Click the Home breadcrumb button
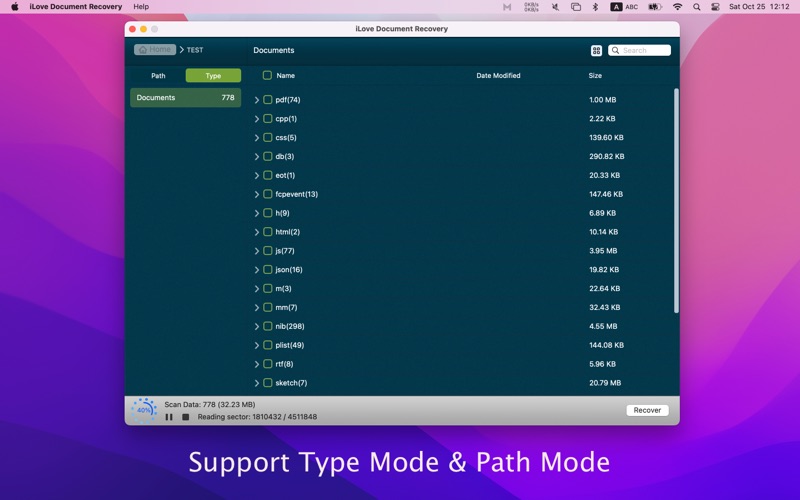Image resolution: width=800 pixels, height=500 pixels. [155, 49]
